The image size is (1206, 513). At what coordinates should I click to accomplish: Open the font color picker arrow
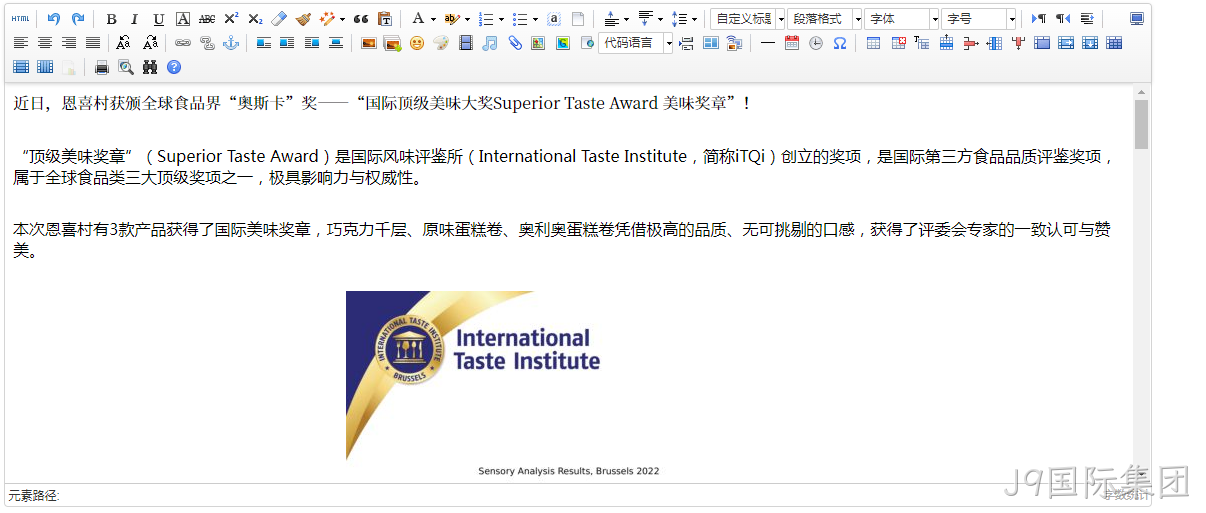433,19
